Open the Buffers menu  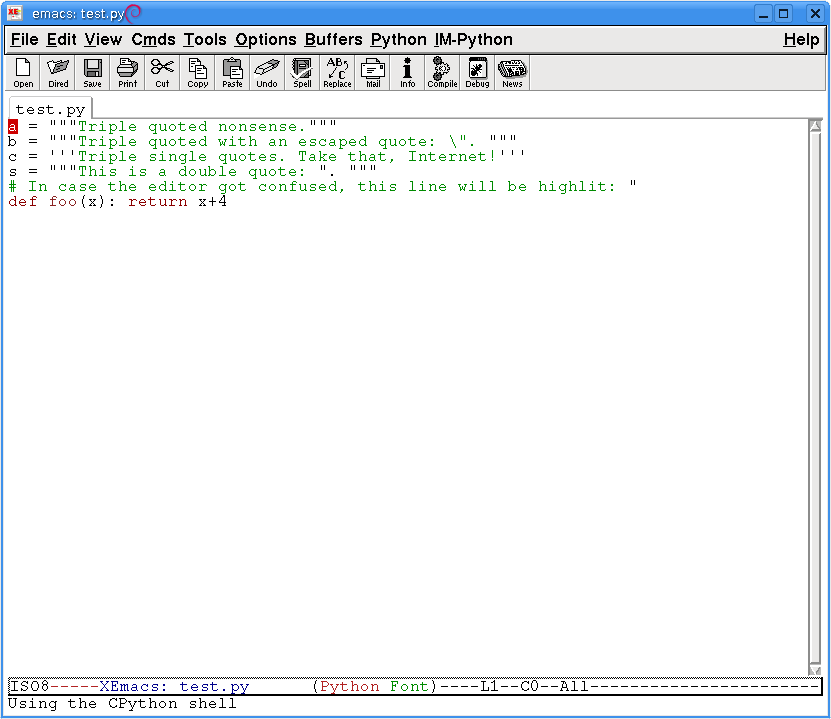(333, 40)
